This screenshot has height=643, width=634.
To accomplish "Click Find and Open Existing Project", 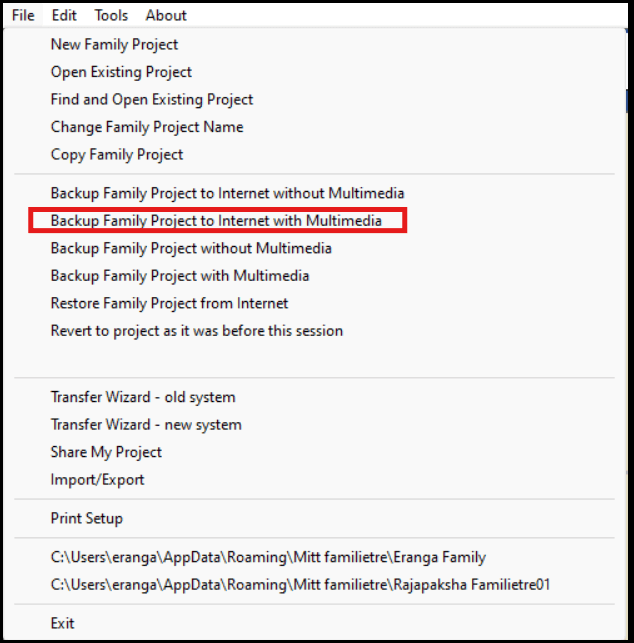I will (151, 100).
